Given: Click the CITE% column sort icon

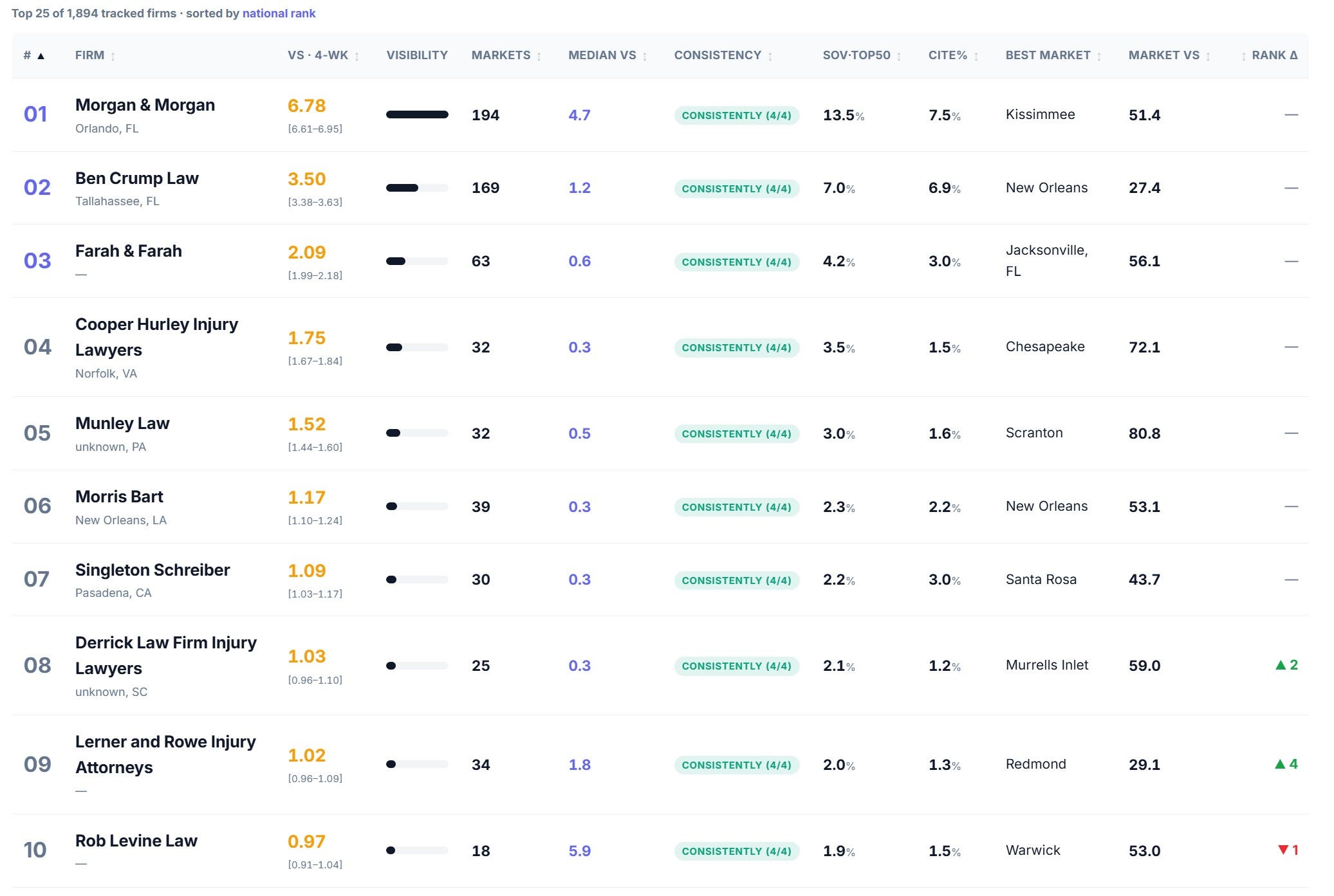Looking at the screenshot, I should [976, 57].
